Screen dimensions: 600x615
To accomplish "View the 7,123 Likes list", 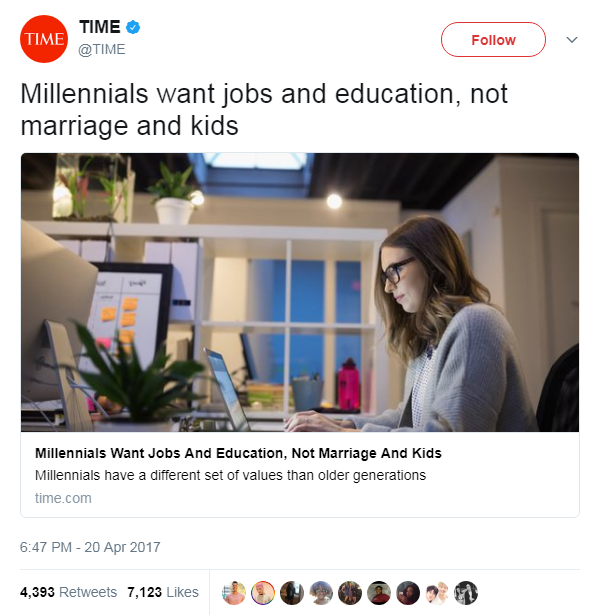I will pyautogui.click(x=163, y=592).
